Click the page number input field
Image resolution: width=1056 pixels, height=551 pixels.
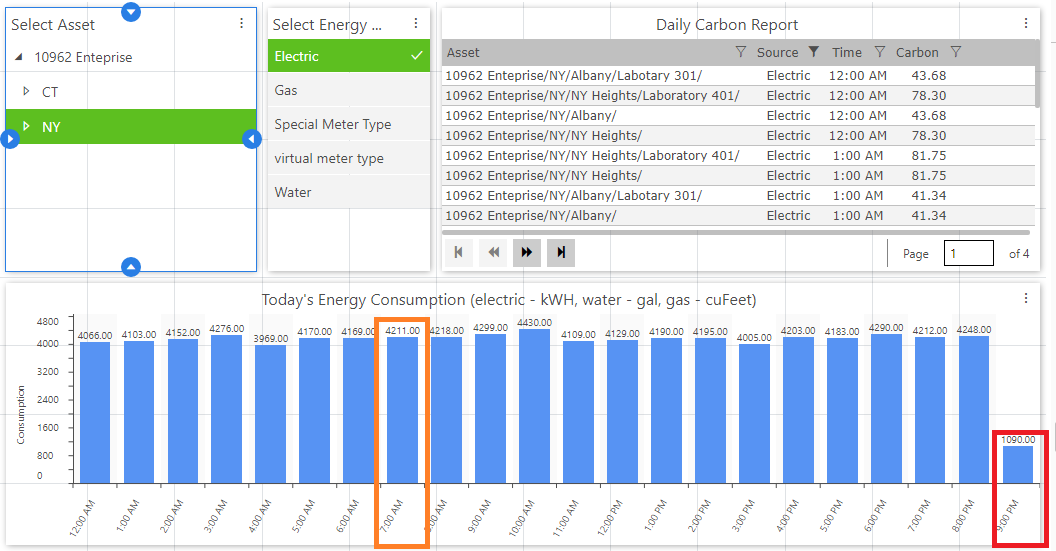968,253
